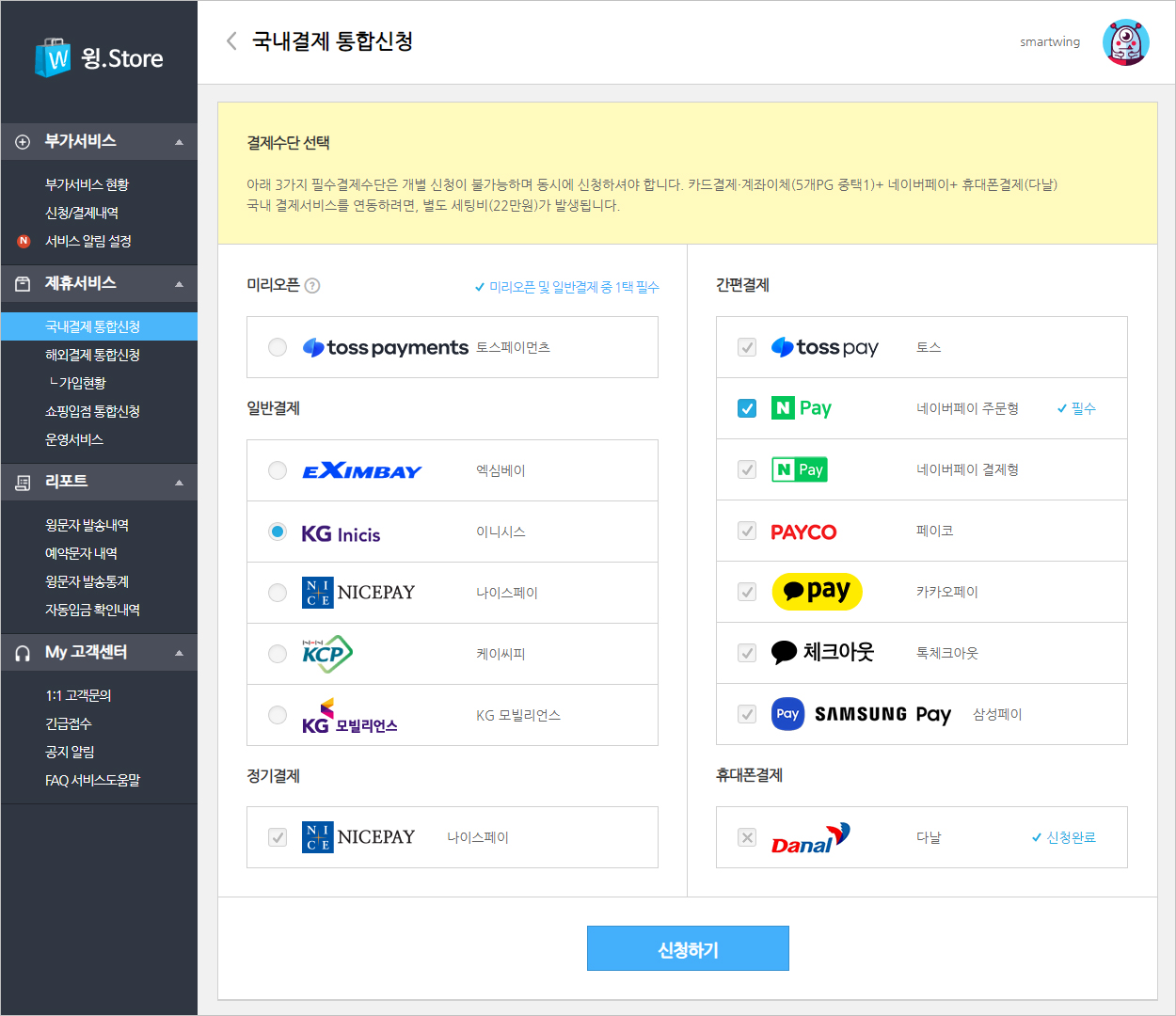
Task: Toggle the 토스 pay checkbox
Action: (x=747, y=347)
